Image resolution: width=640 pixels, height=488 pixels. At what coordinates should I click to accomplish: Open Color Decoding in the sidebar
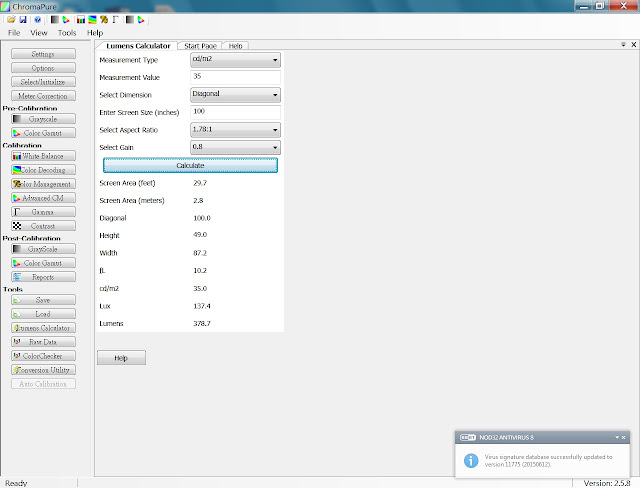pyautogui.click(x=43, y=170)
